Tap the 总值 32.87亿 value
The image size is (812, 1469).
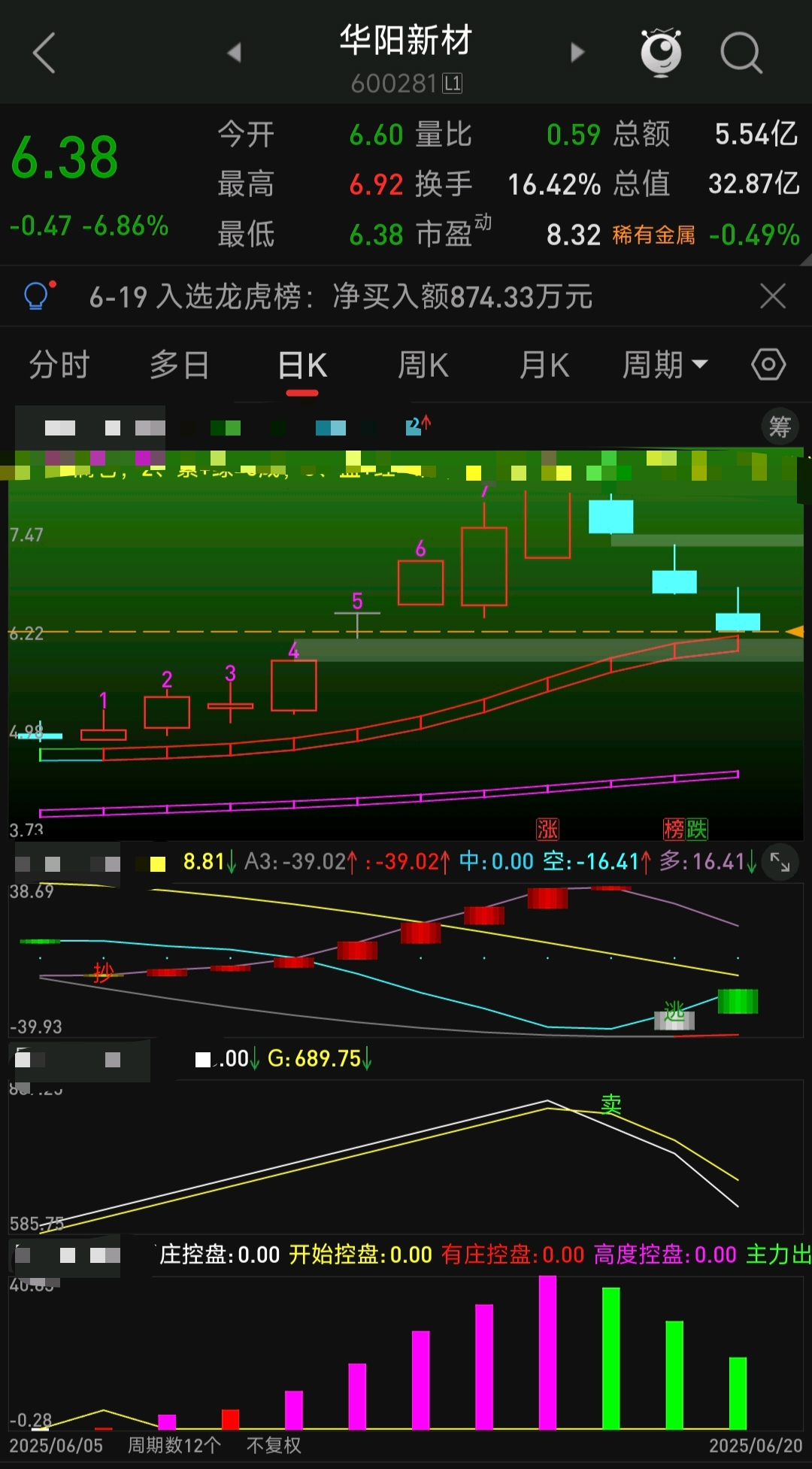click(x=754, y=184)
